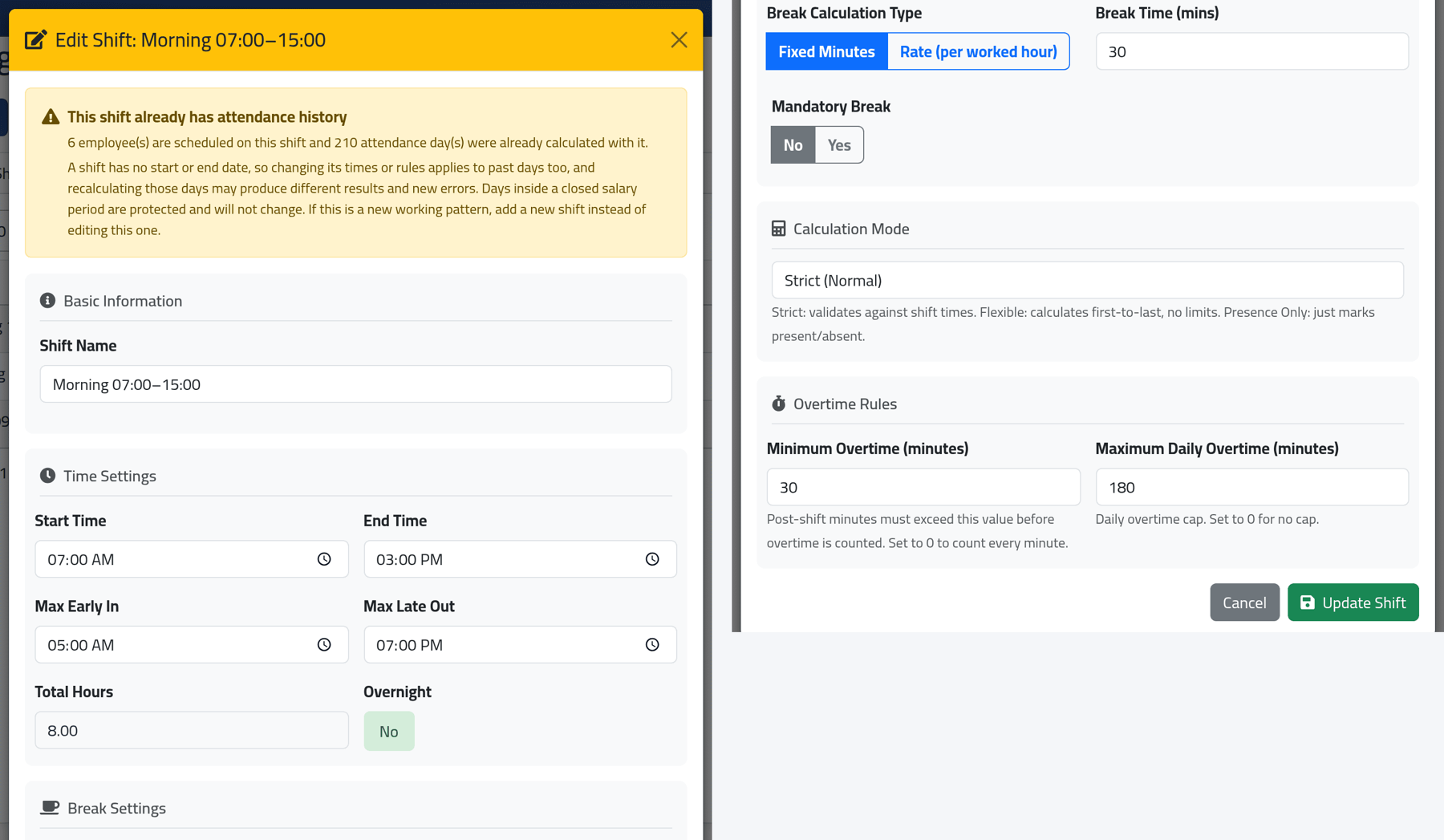Click the Max Late Out 07:00 PM field
Screen dimensions: 1444x840
[520, 645]
